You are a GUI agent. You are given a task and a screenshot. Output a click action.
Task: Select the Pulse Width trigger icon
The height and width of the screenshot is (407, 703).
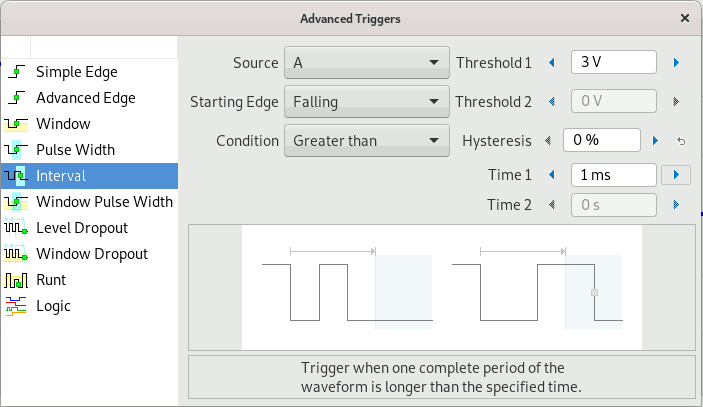click(16, 150)
